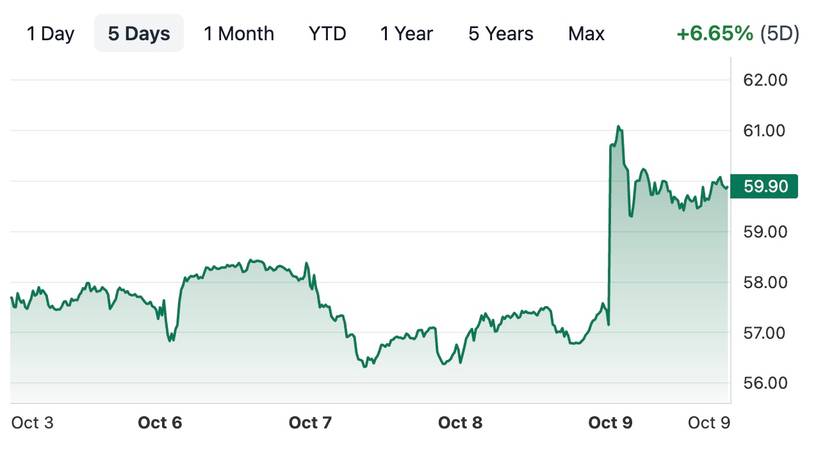The width and height of the screenshot is (825, 452).
Task: Select the Oct 6 date marker
Action: pyautogui.click(x=159, y=422)
